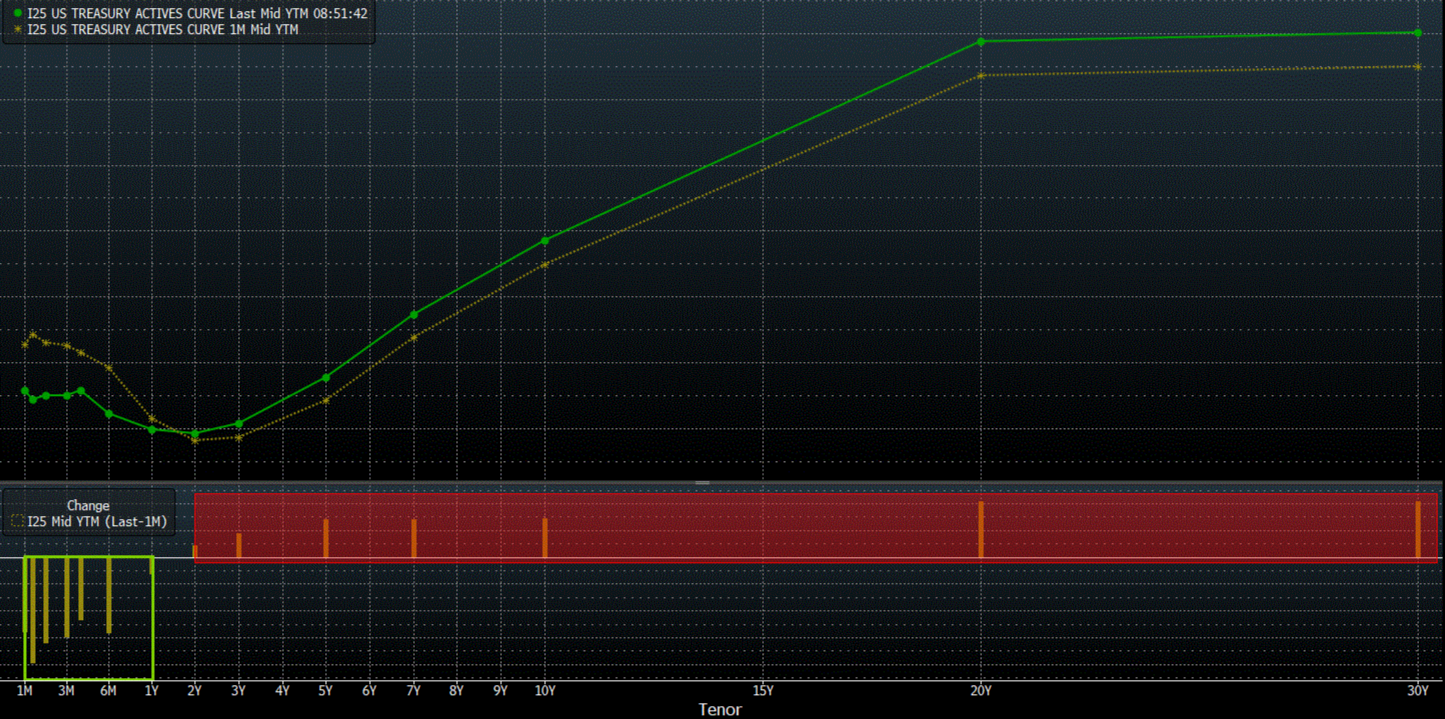Select the green 10Y data point marker
The width and height of the screenshot is (1445, 719).
click(545, 241)
